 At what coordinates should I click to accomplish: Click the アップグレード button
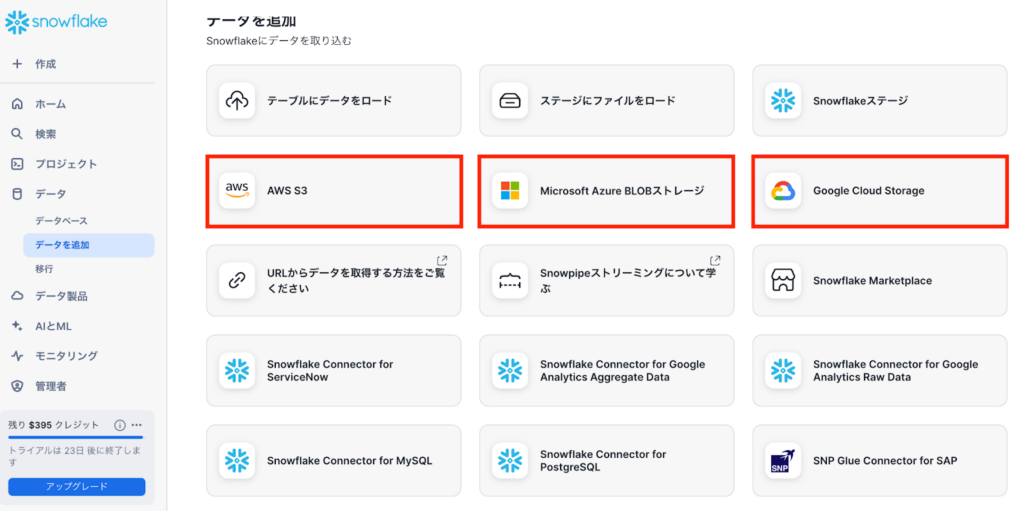(x=77, y=487)
